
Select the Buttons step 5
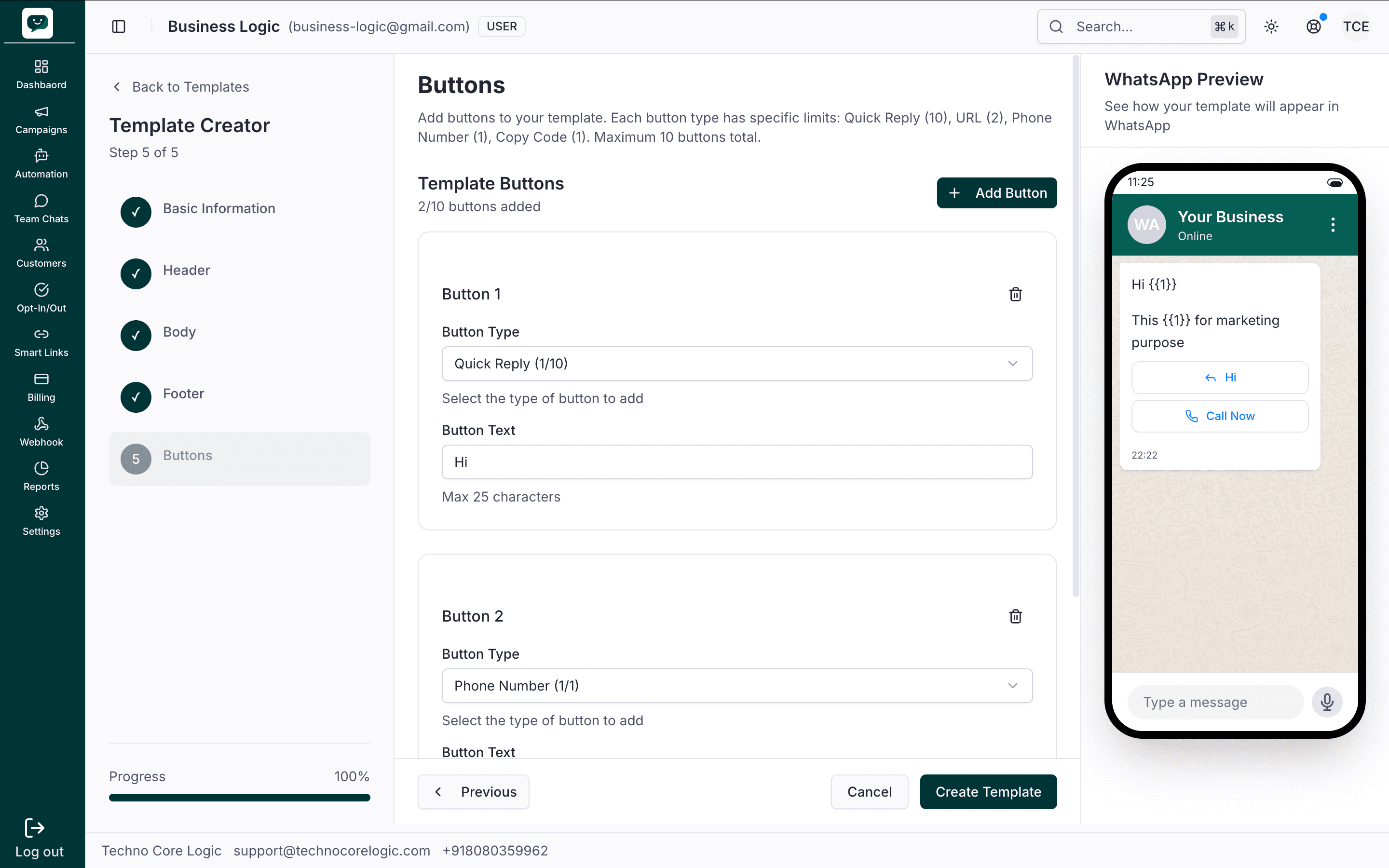pos(239,459)
